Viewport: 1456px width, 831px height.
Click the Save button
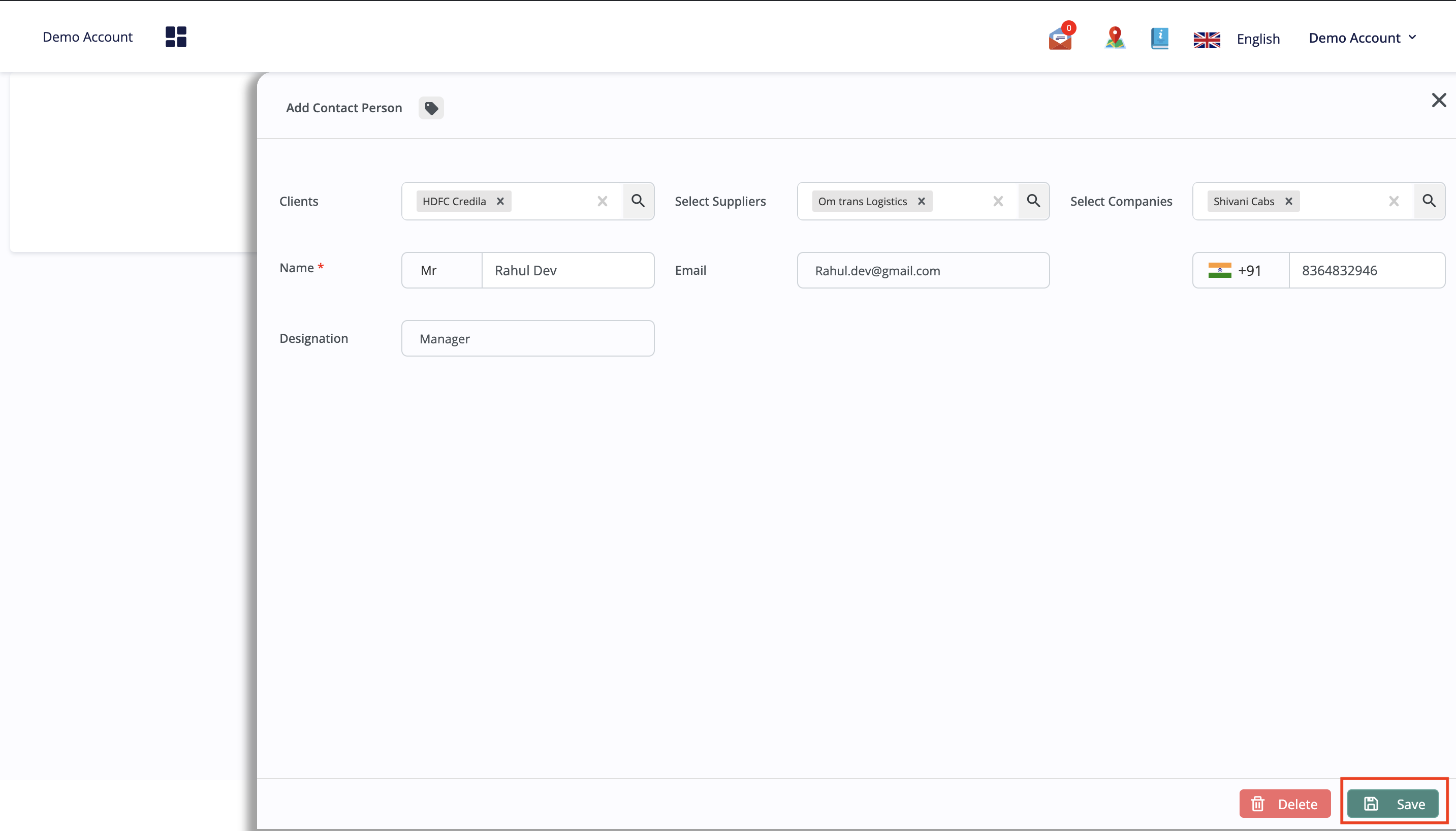pos(1392,804)
